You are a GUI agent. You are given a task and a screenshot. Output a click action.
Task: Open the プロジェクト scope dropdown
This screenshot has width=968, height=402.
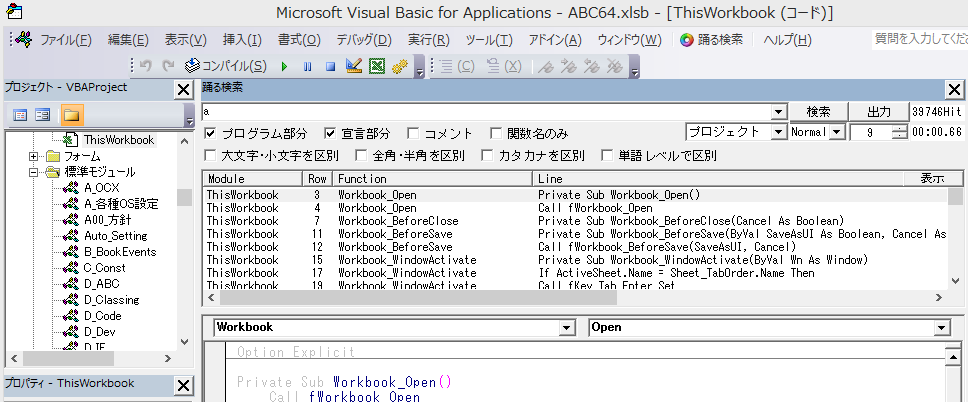click(x=777, y=132)
